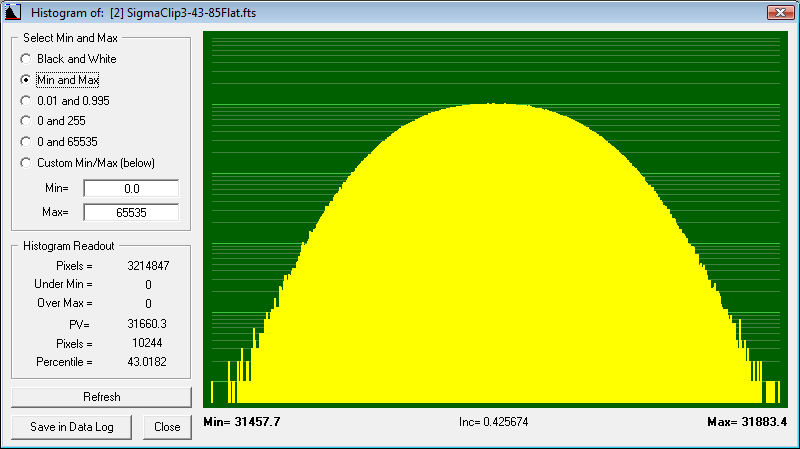Image resolution: width=800 pixels, height=449 pixels.
Task: Click the histogram app icon in title bar
Action: pos(14,12)
